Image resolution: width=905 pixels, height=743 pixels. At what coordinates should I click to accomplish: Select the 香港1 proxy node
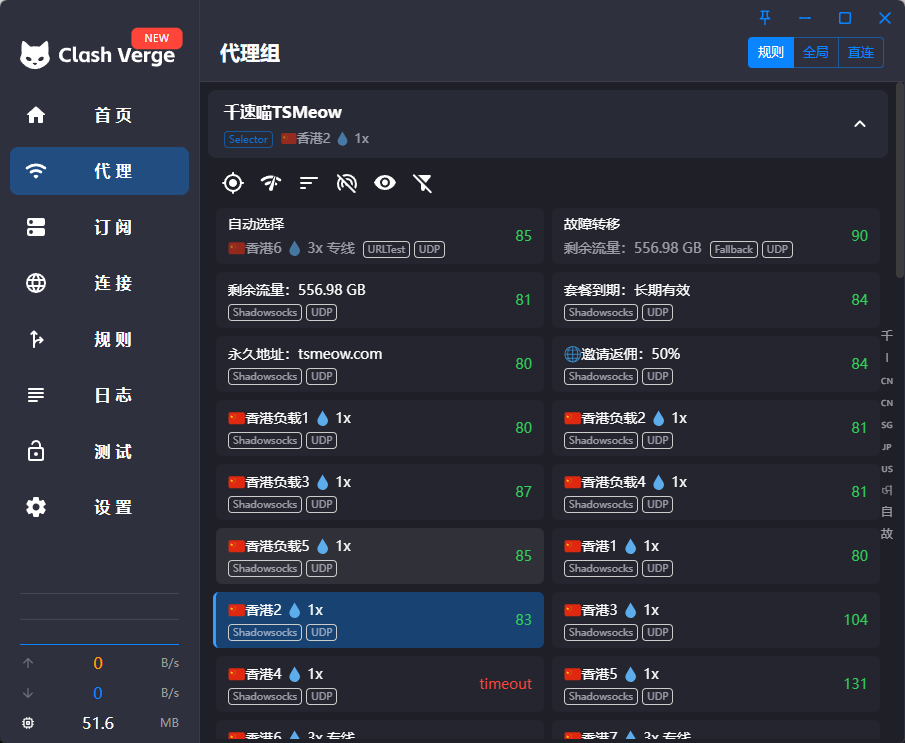(715, 556)
